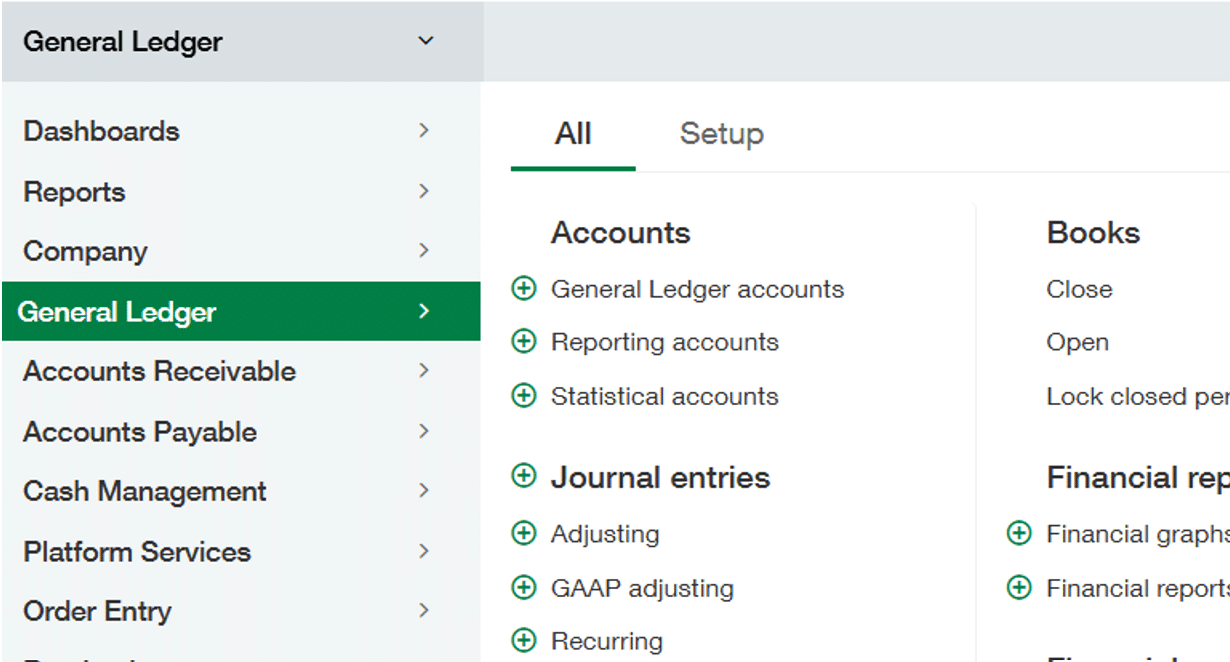This screenshot has height=662, width=1230.
Task: Click plus icon beside GAAP adjusting
Action: (x=523, y=588)
